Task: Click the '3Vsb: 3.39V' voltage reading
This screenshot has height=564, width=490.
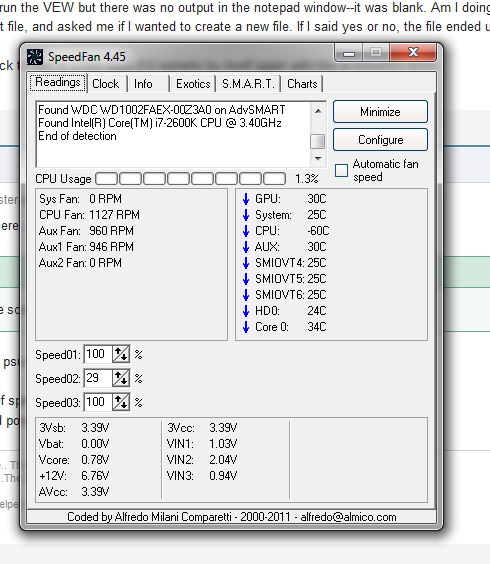Action: (74, 428)
